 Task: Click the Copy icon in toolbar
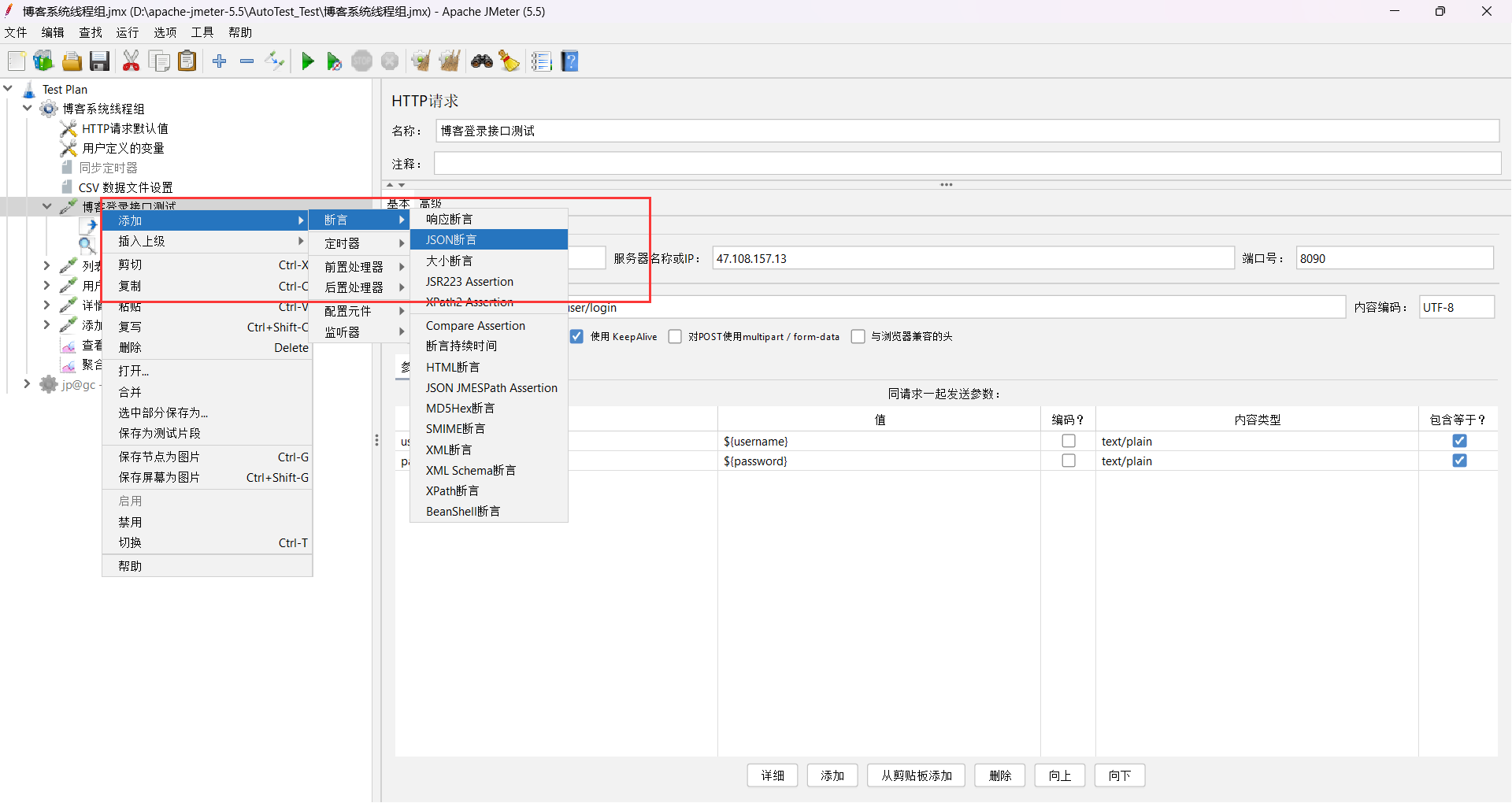(x=159, y=61)
